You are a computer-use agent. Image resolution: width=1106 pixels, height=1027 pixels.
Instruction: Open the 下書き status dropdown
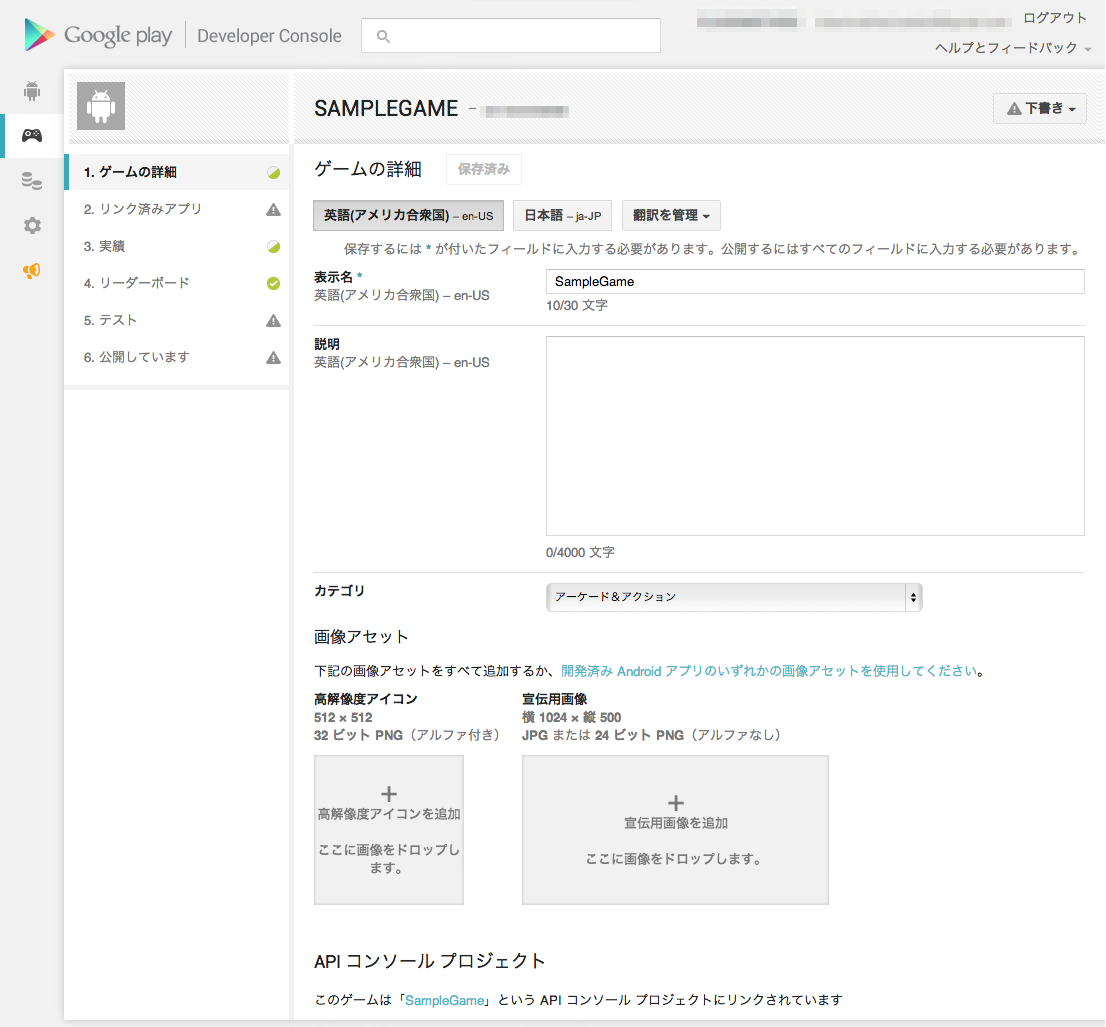pyautogui.click(x=1039, y=108)
